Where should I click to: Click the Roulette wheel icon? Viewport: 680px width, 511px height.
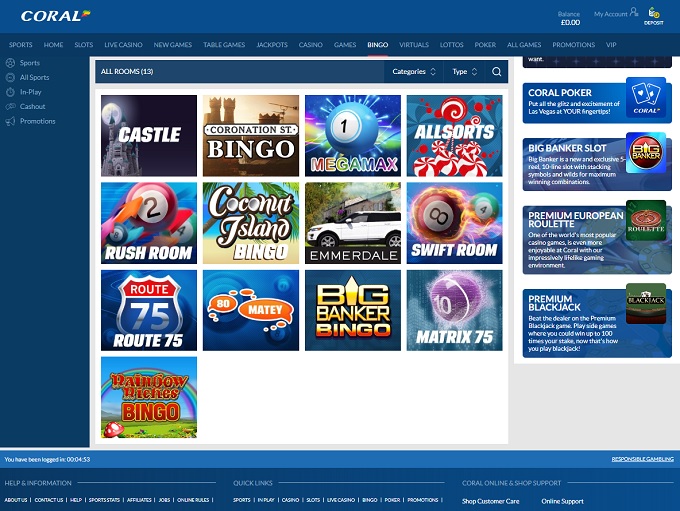pos(646,220)
